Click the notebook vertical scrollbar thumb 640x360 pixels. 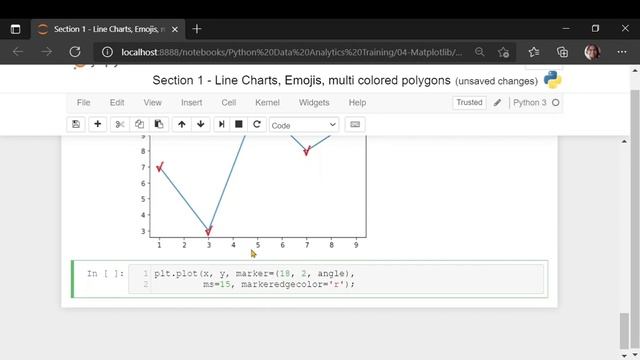624,331
